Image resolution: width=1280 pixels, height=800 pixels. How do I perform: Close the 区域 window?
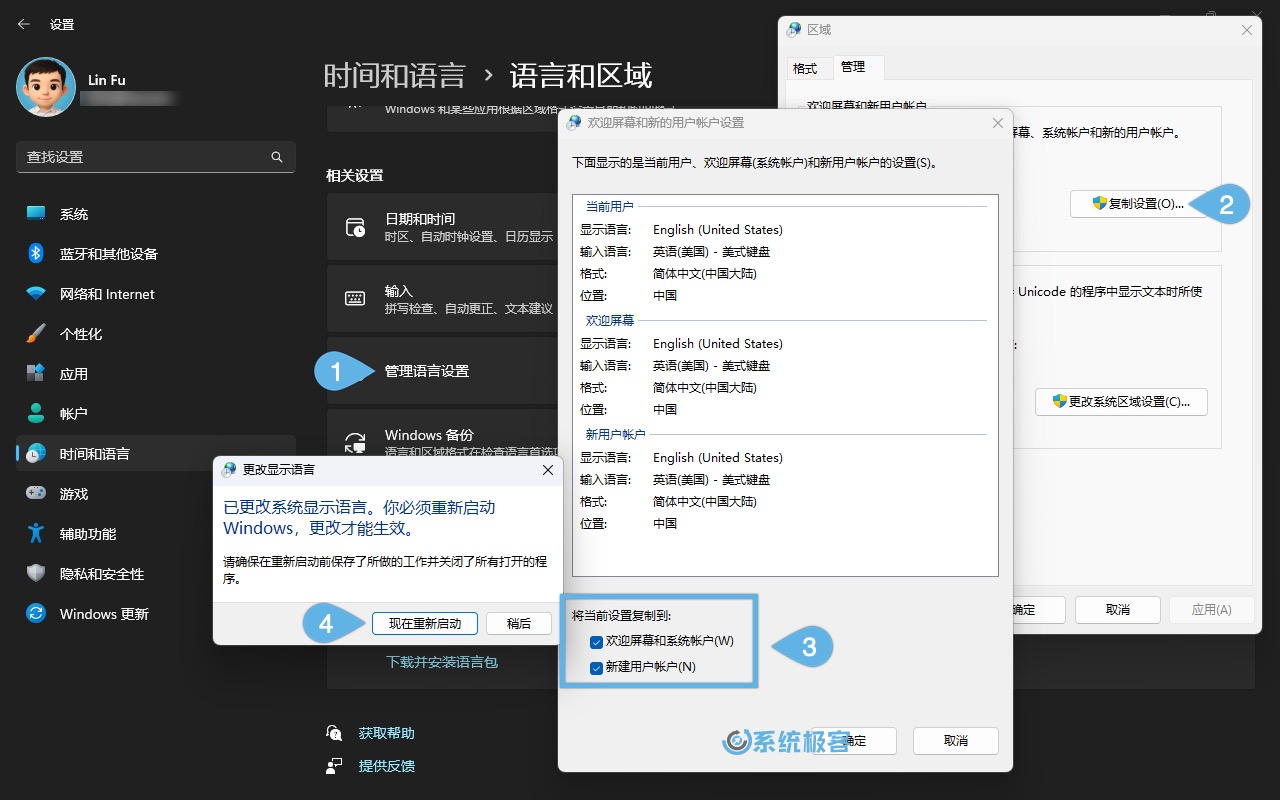1246,30
